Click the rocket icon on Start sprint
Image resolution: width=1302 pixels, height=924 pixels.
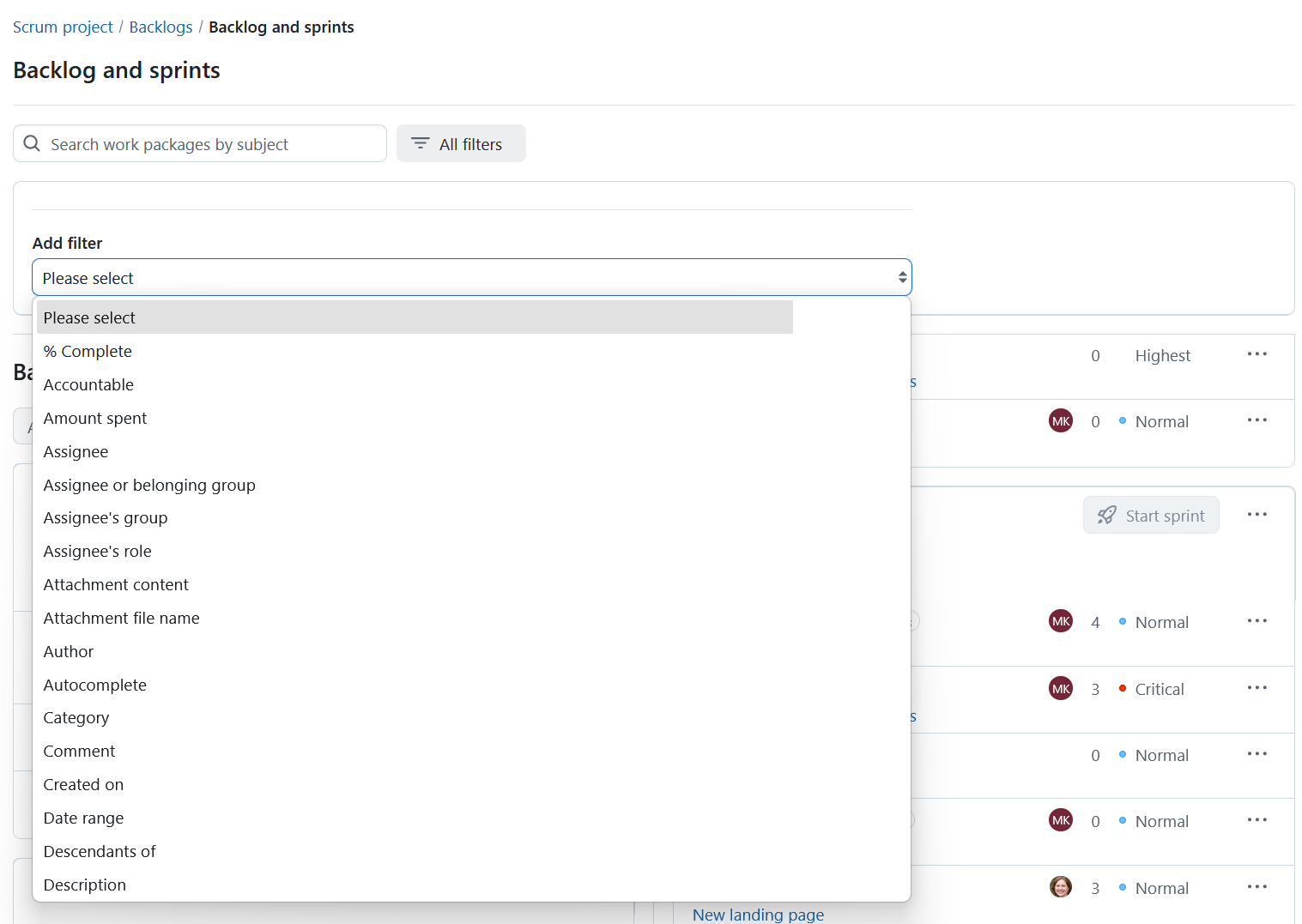tap(1107, 515)
